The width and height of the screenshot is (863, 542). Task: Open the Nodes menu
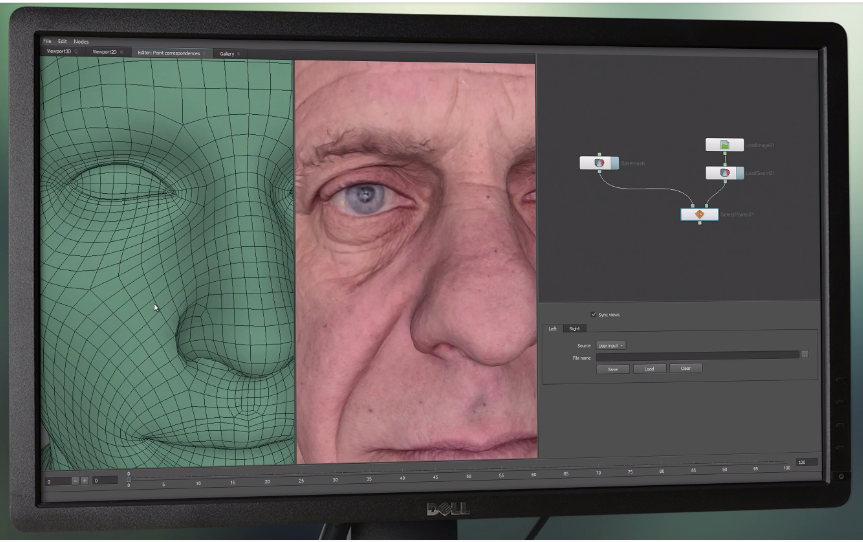click(81, 41)
